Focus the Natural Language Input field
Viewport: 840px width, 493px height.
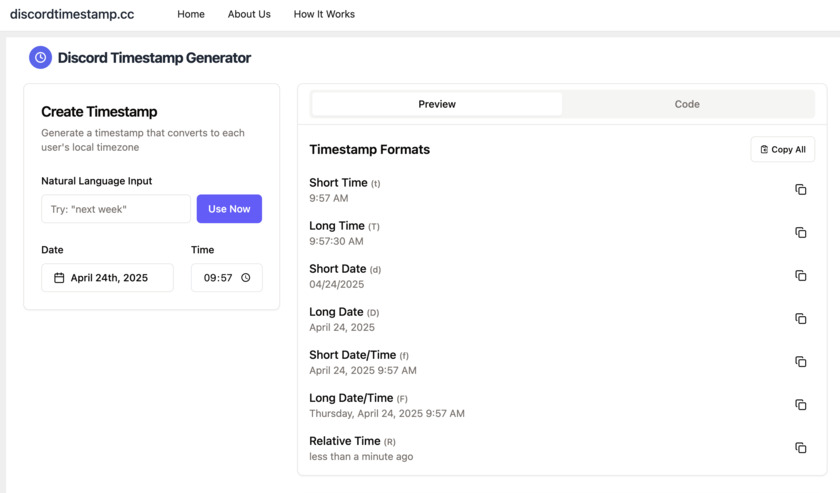click(116, 209)
